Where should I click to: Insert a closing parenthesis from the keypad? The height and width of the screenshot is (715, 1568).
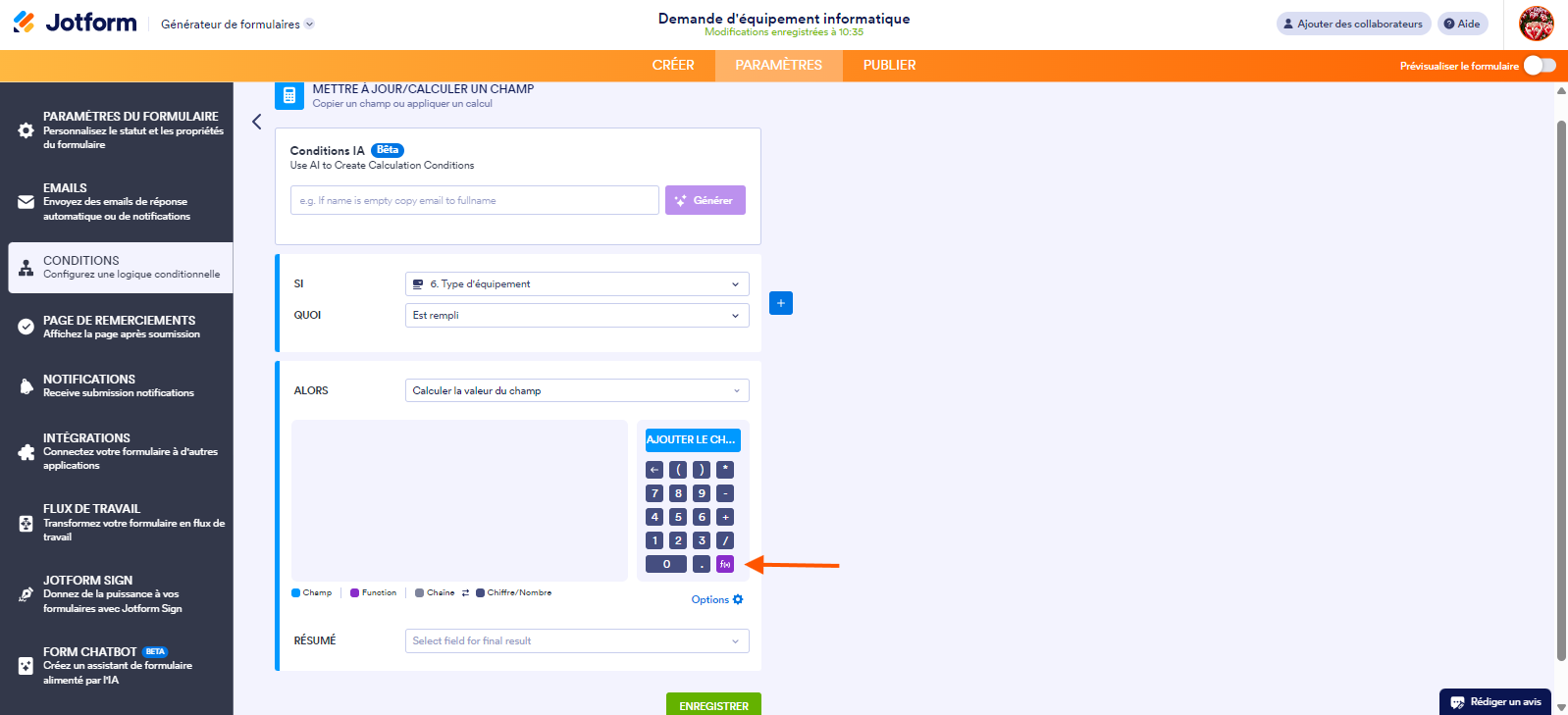[x=702, y=470]
